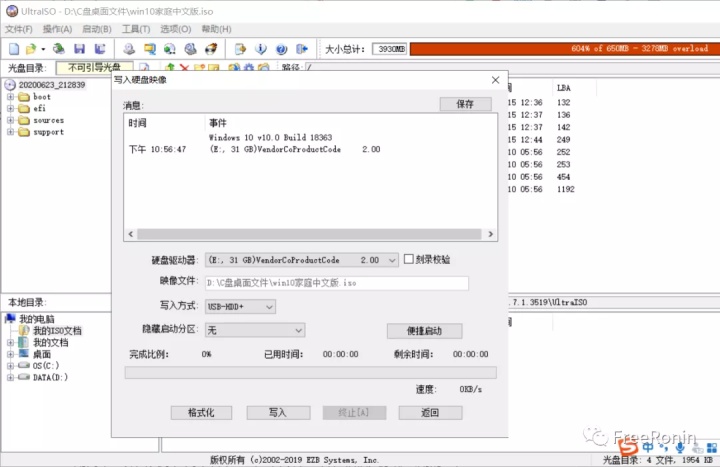Click the Save As icon

100,49
